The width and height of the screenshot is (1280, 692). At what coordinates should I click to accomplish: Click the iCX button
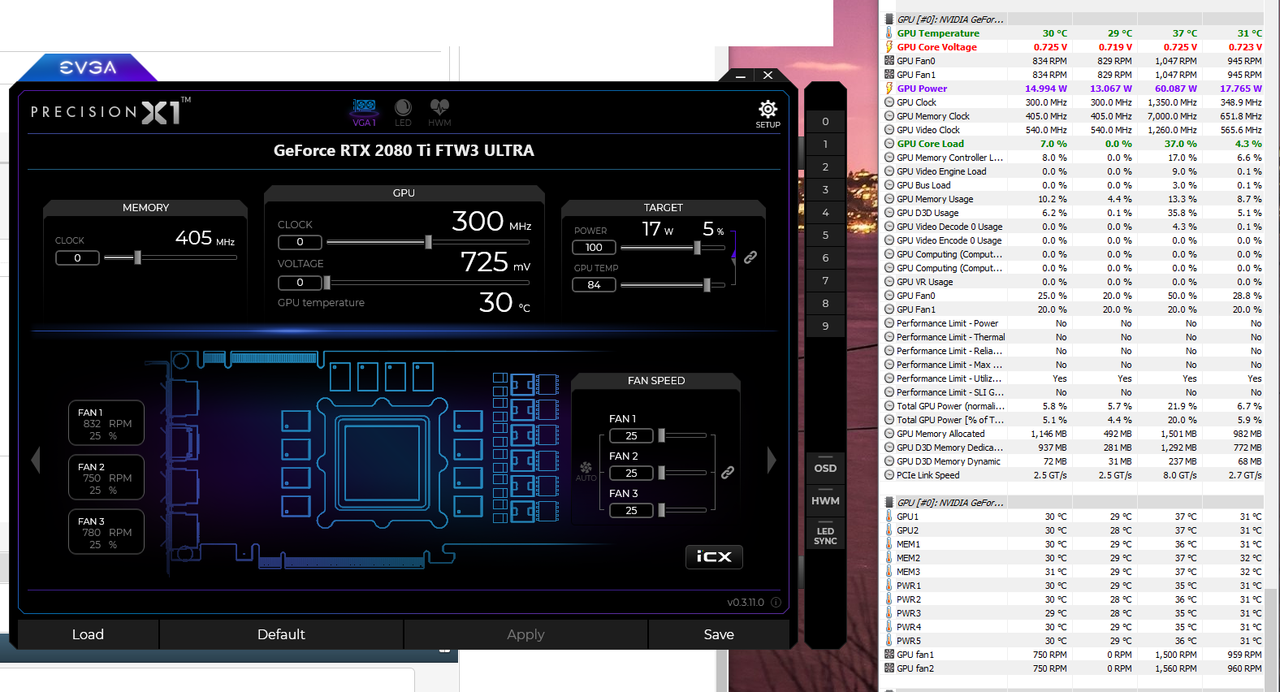pos(714,557)
